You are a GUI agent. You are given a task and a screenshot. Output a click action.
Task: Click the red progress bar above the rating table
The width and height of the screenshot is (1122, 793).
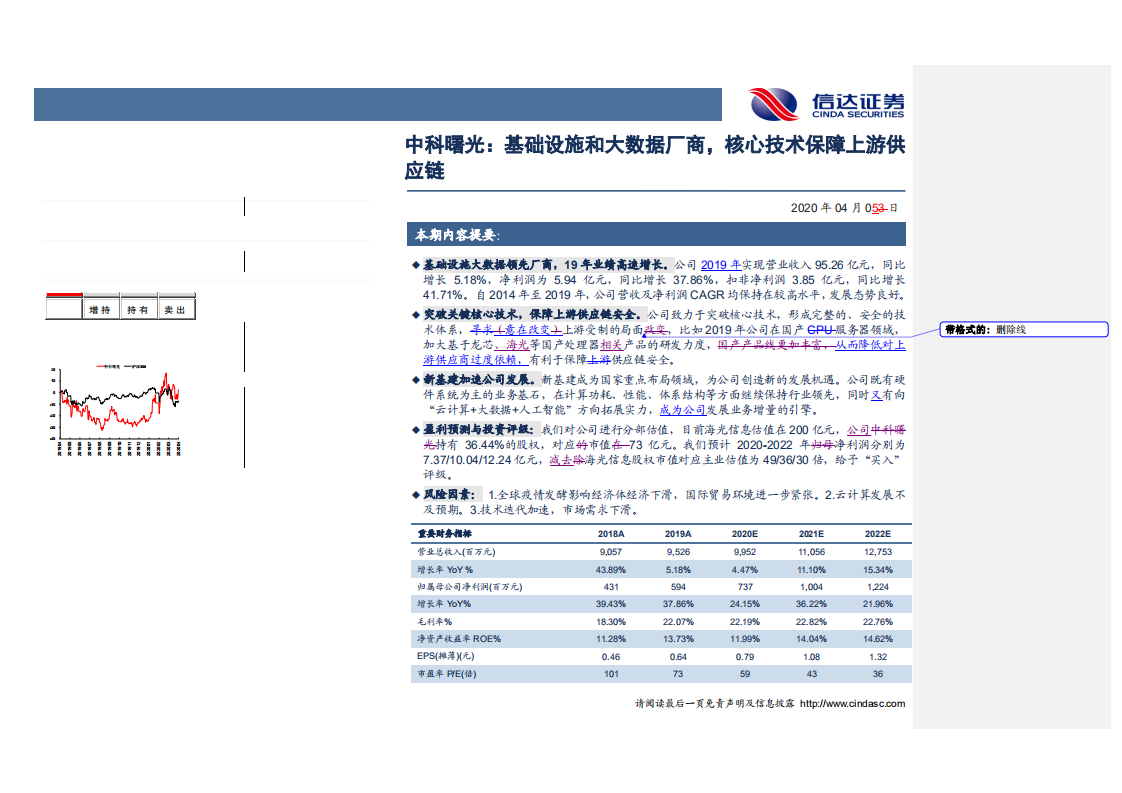[x=62, y=292]
